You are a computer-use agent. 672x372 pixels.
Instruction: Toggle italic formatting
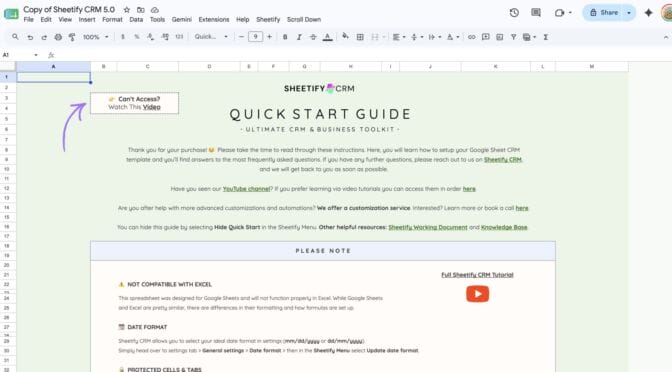pyautogui.click(x=299, y=37)
